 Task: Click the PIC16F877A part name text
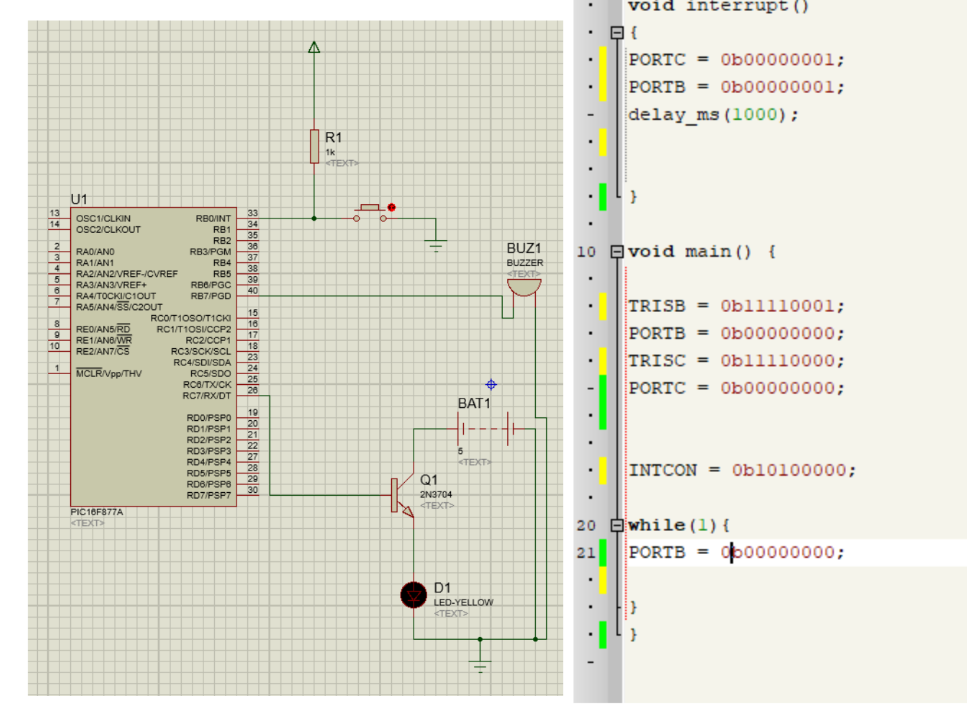click(97, 512)
